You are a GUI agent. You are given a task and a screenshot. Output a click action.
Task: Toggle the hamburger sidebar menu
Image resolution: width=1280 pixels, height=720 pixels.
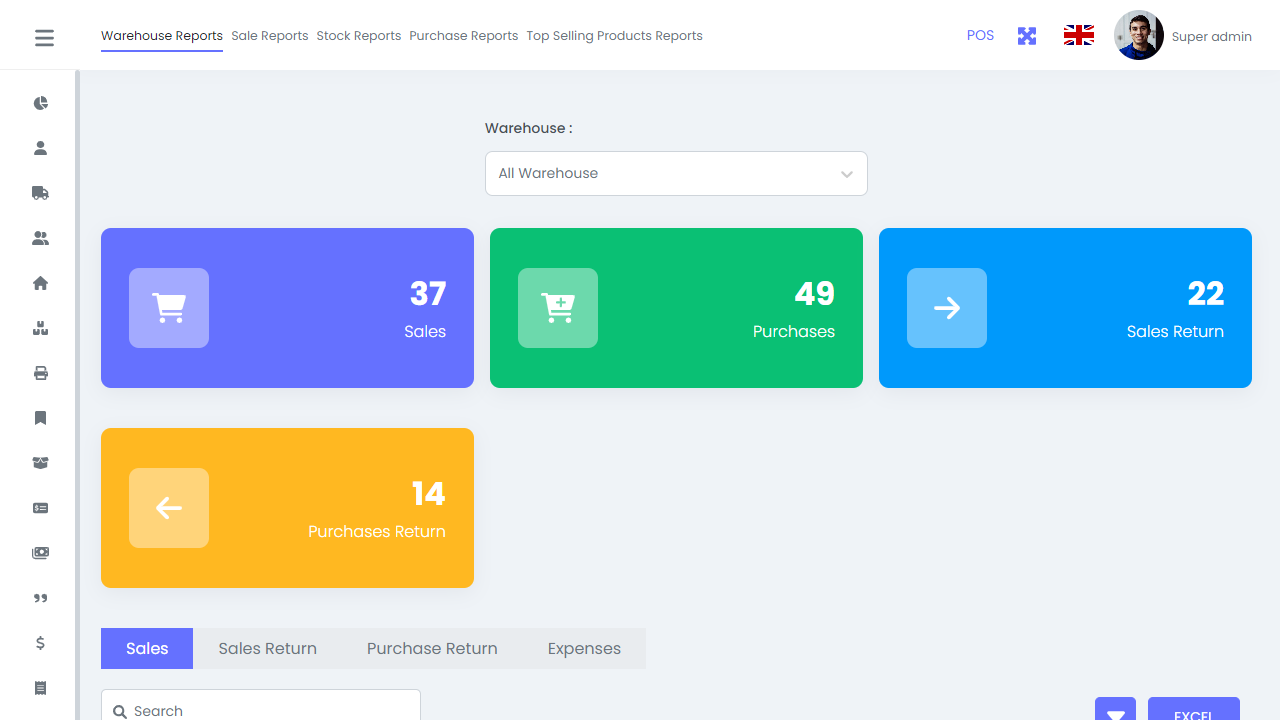tap(44, 38)
